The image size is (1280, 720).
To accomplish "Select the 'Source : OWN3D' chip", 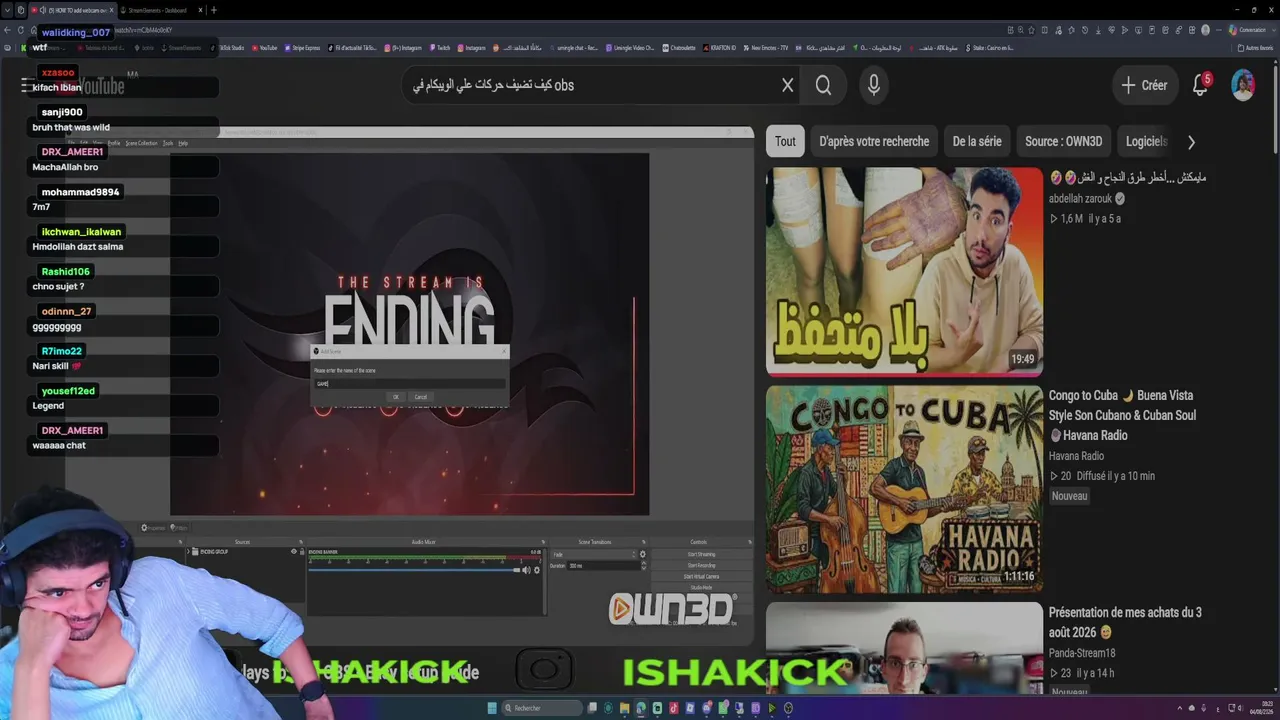I will 1064,142.
